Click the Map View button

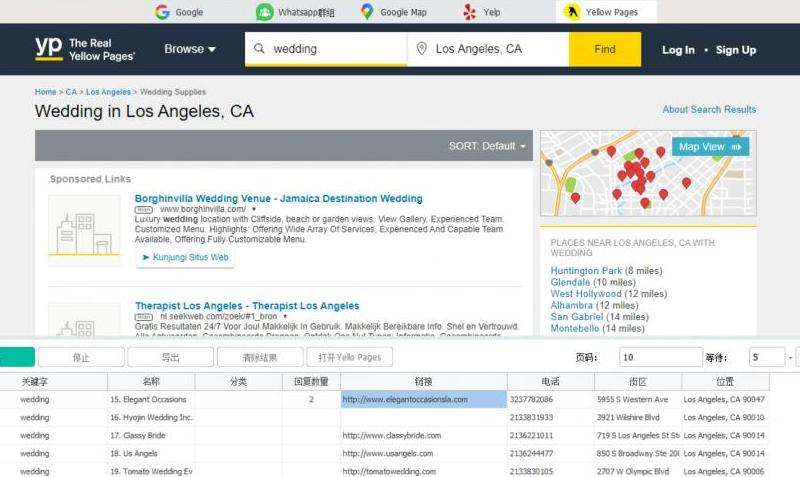(709, 147)
